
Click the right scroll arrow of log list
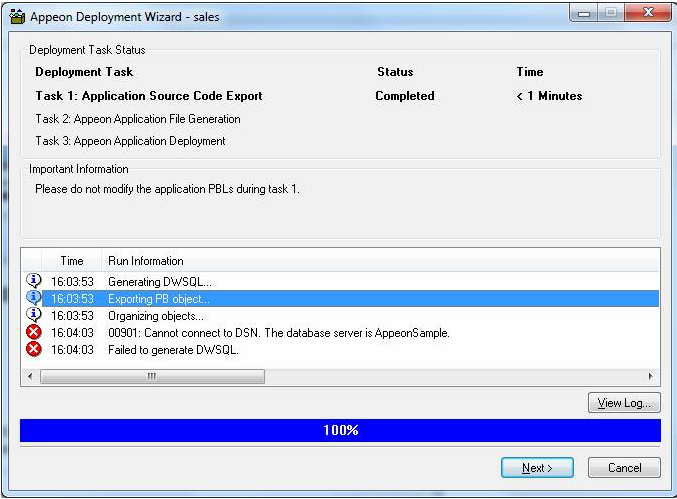[651, 376]
